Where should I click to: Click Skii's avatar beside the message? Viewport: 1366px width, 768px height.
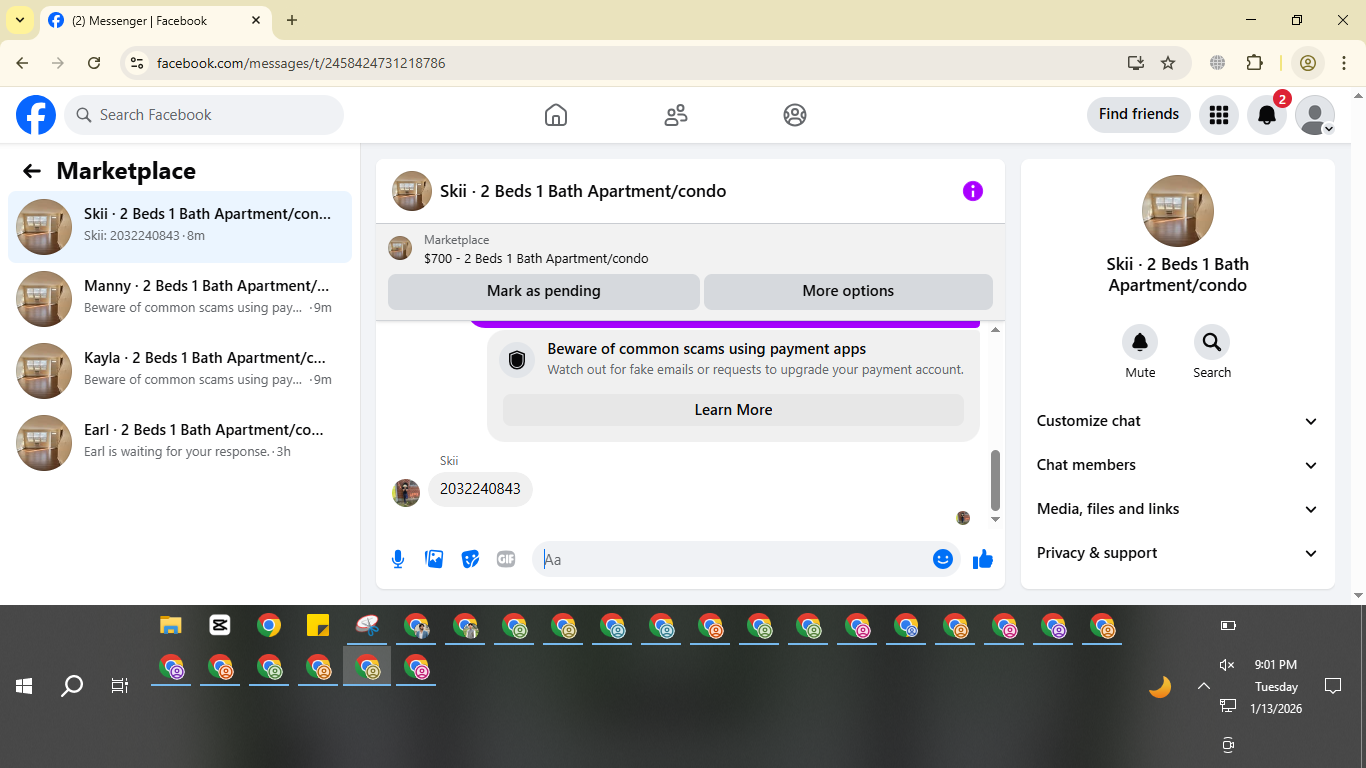pos(406,493)
